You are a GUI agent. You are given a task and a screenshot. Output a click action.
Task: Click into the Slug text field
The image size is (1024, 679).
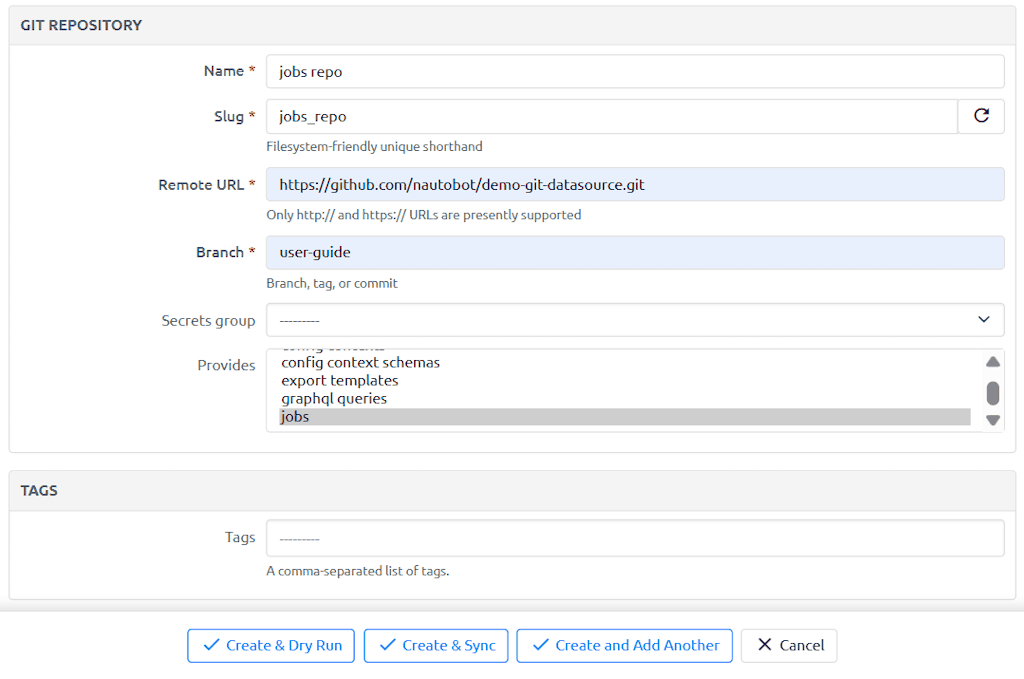tap(611, 117)
